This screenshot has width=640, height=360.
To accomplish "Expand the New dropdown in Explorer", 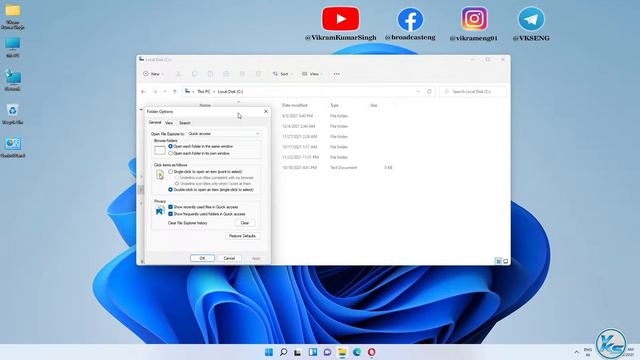I will tap(153, 74).
